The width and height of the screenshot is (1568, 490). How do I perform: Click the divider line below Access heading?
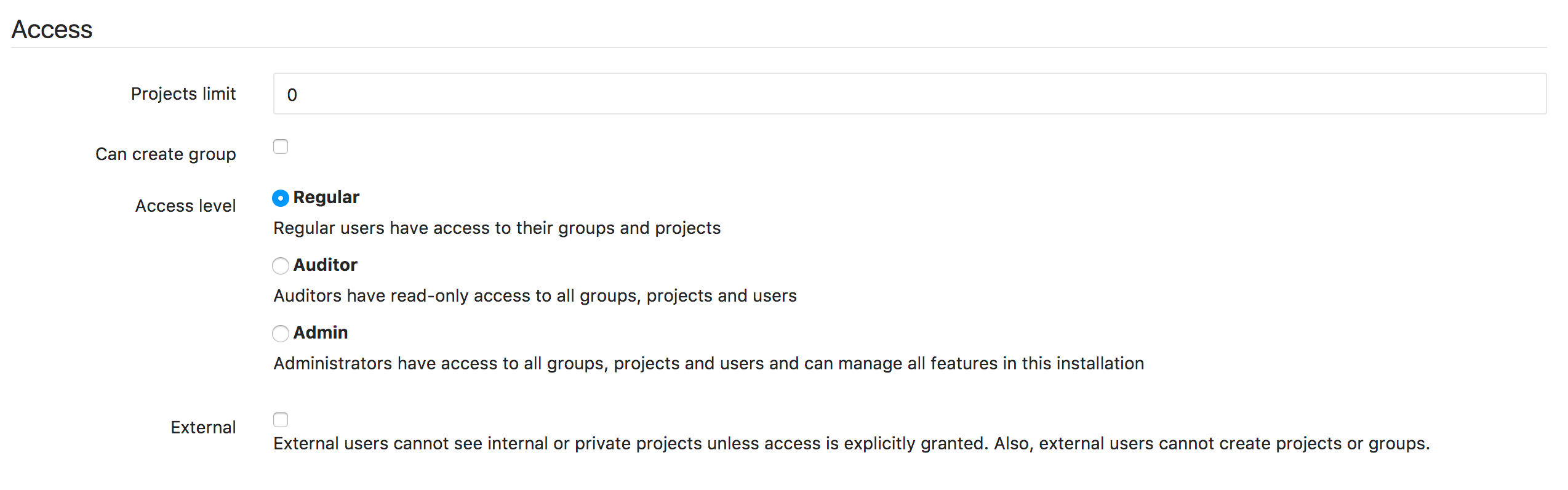tap(778, 47)
